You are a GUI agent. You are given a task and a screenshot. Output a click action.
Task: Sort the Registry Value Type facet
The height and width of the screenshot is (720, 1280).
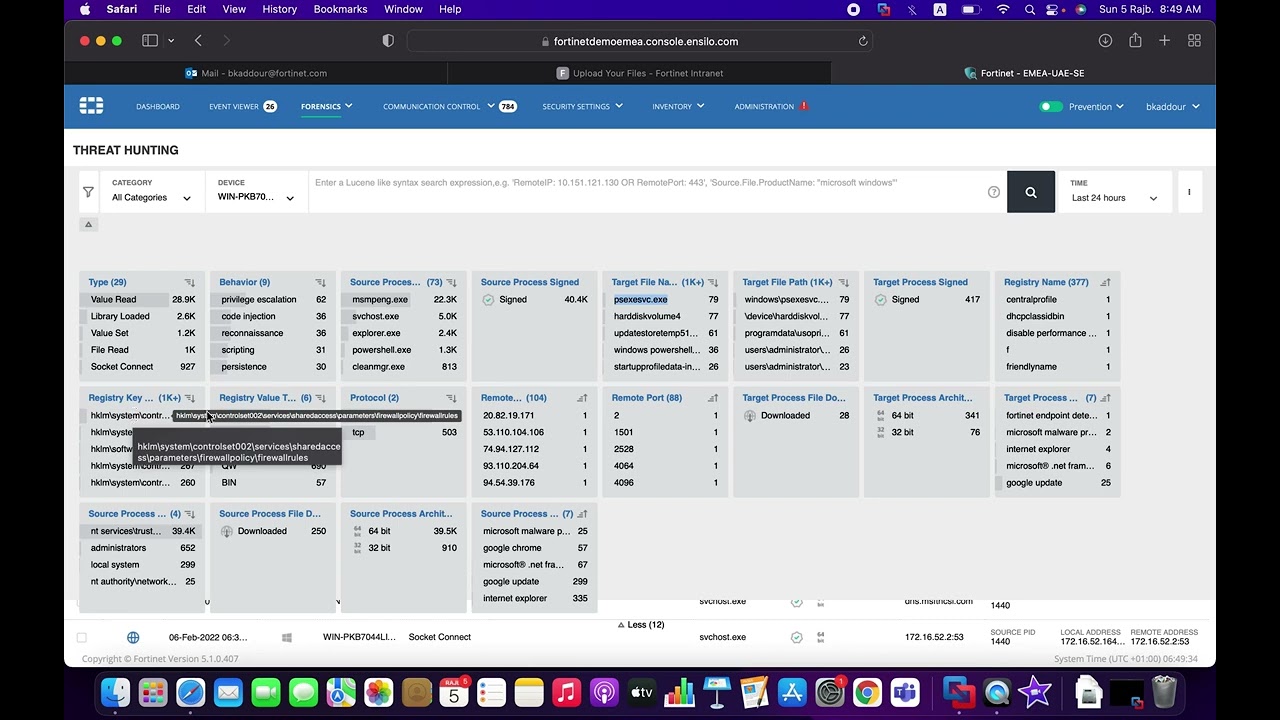pyautogui.click(x=320, y=398)
